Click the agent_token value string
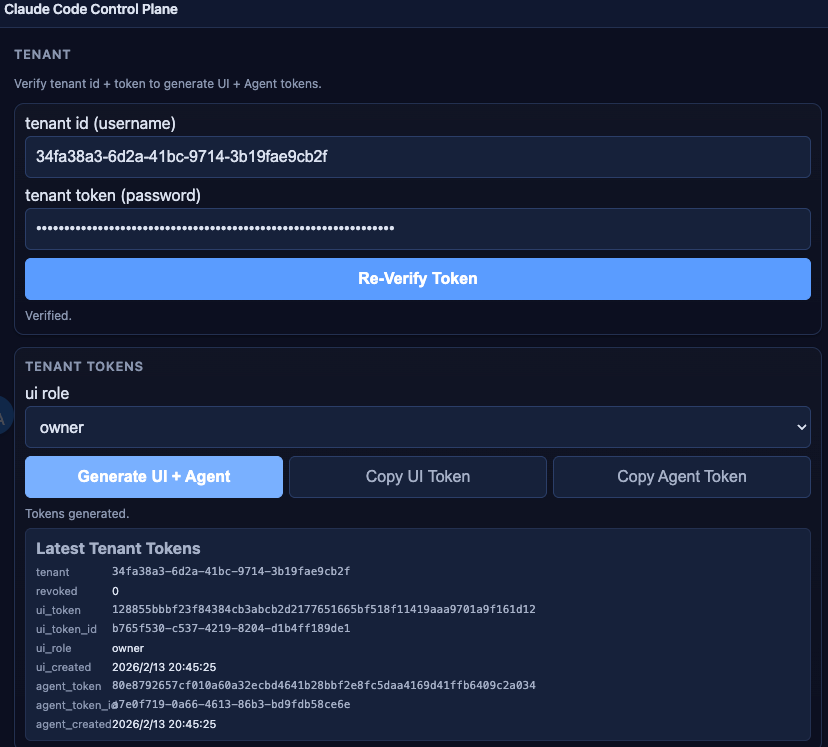 click(x=323, y=686)
